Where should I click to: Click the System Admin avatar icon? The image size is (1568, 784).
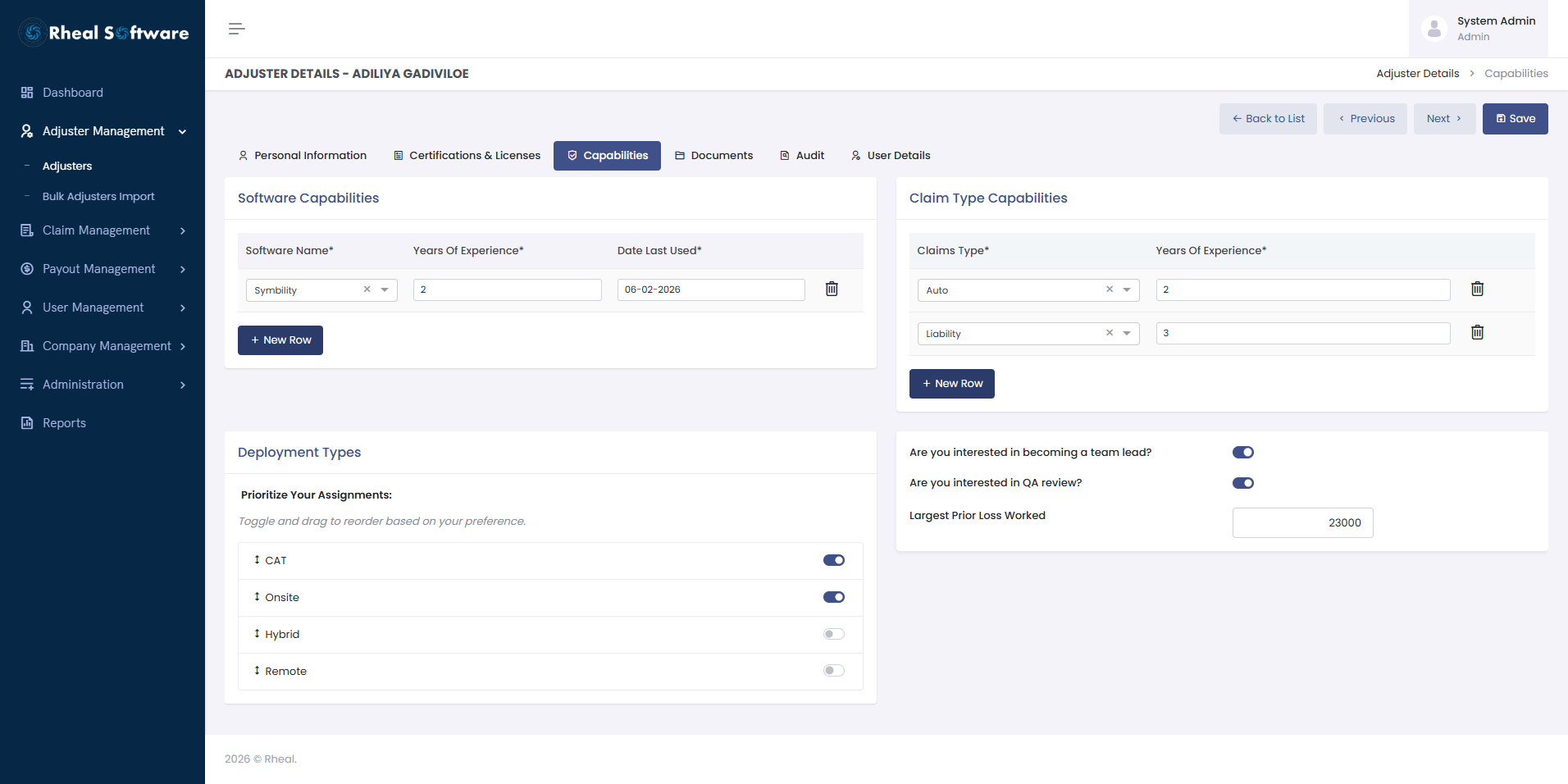[x=1434, y=29]
